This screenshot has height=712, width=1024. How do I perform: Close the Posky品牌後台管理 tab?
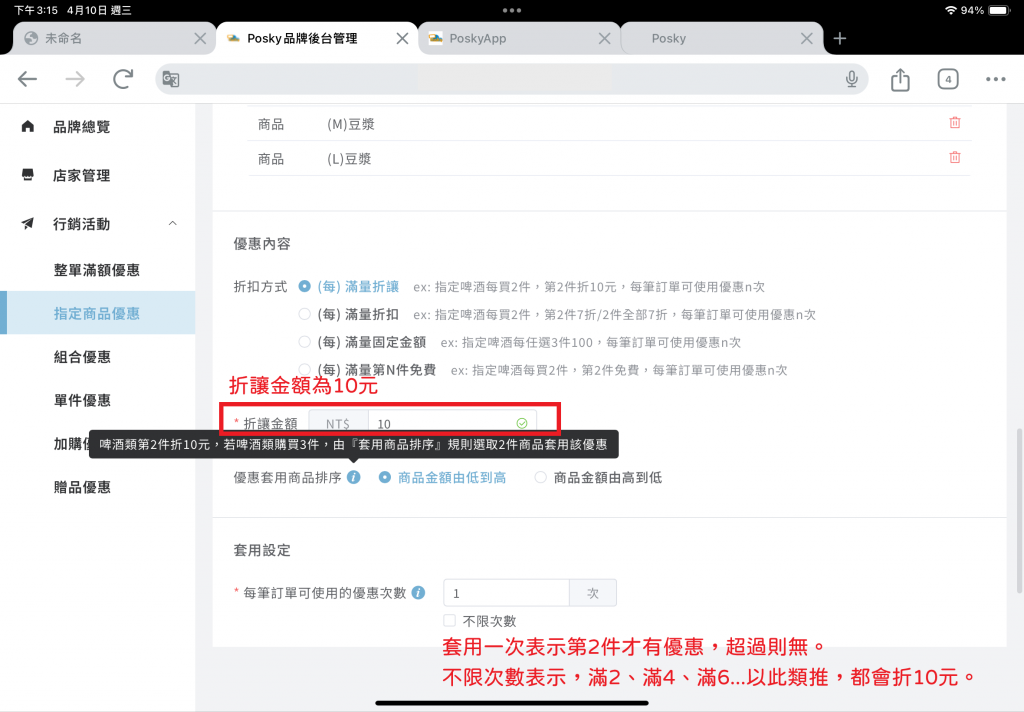402,39
